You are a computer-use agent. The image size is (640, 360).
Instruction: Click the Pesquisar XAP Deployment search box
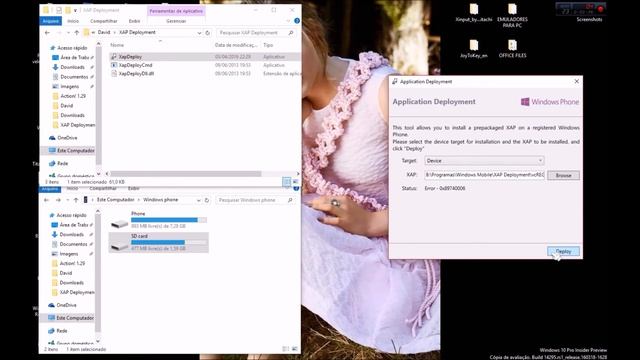click(256, 33)
